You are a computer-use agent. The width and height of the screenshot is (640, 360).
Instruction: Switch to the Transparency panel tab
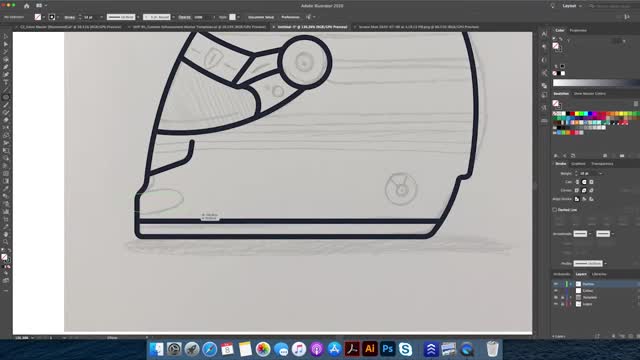click(602, 164)
